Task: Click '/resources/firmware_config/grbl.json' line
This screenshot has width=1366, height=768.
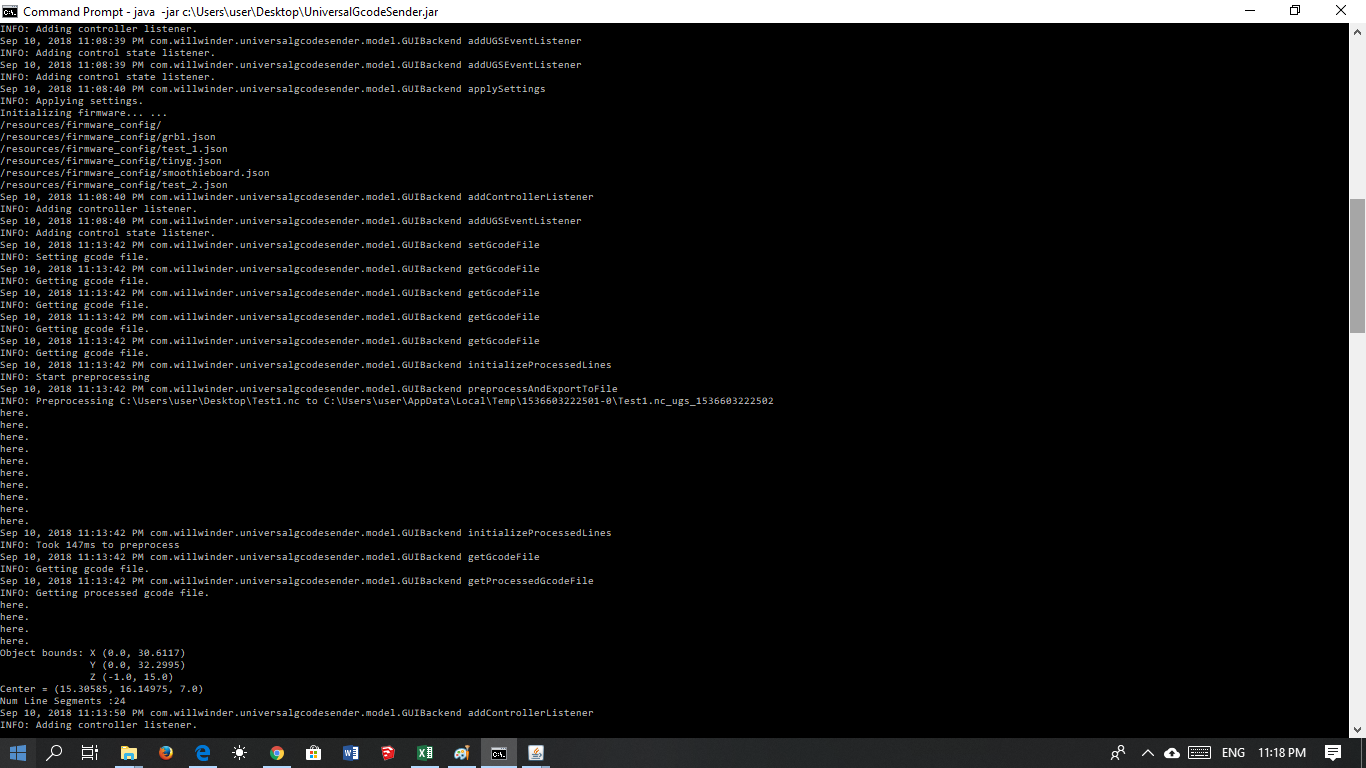Action: pos(108,137)
